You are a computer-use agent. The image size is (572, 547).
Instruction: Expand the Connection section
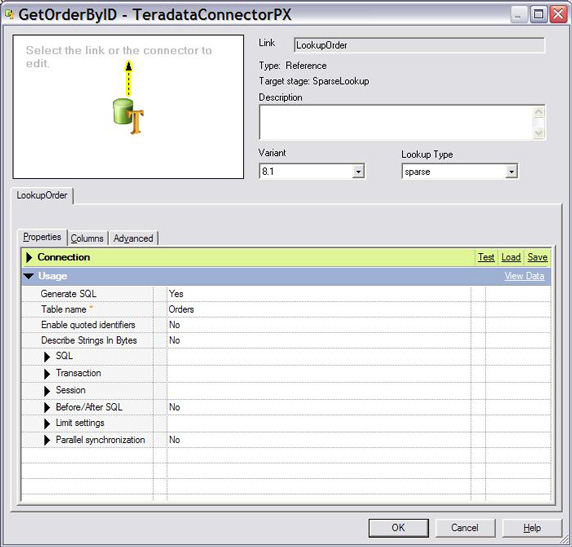pyautogui.click(x=29, y=257)
